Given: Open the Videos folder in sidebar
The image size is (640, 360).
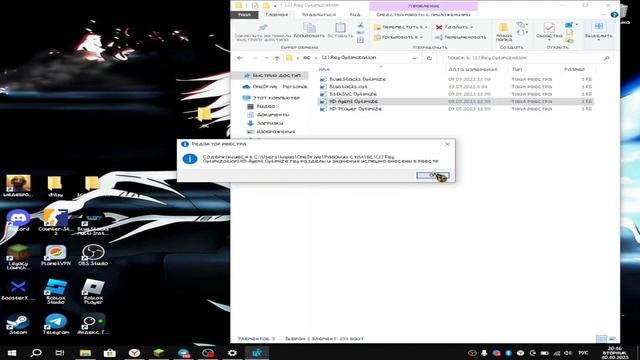Looking at the screenshot, I should pyautogui.click(x=261, y=106).
